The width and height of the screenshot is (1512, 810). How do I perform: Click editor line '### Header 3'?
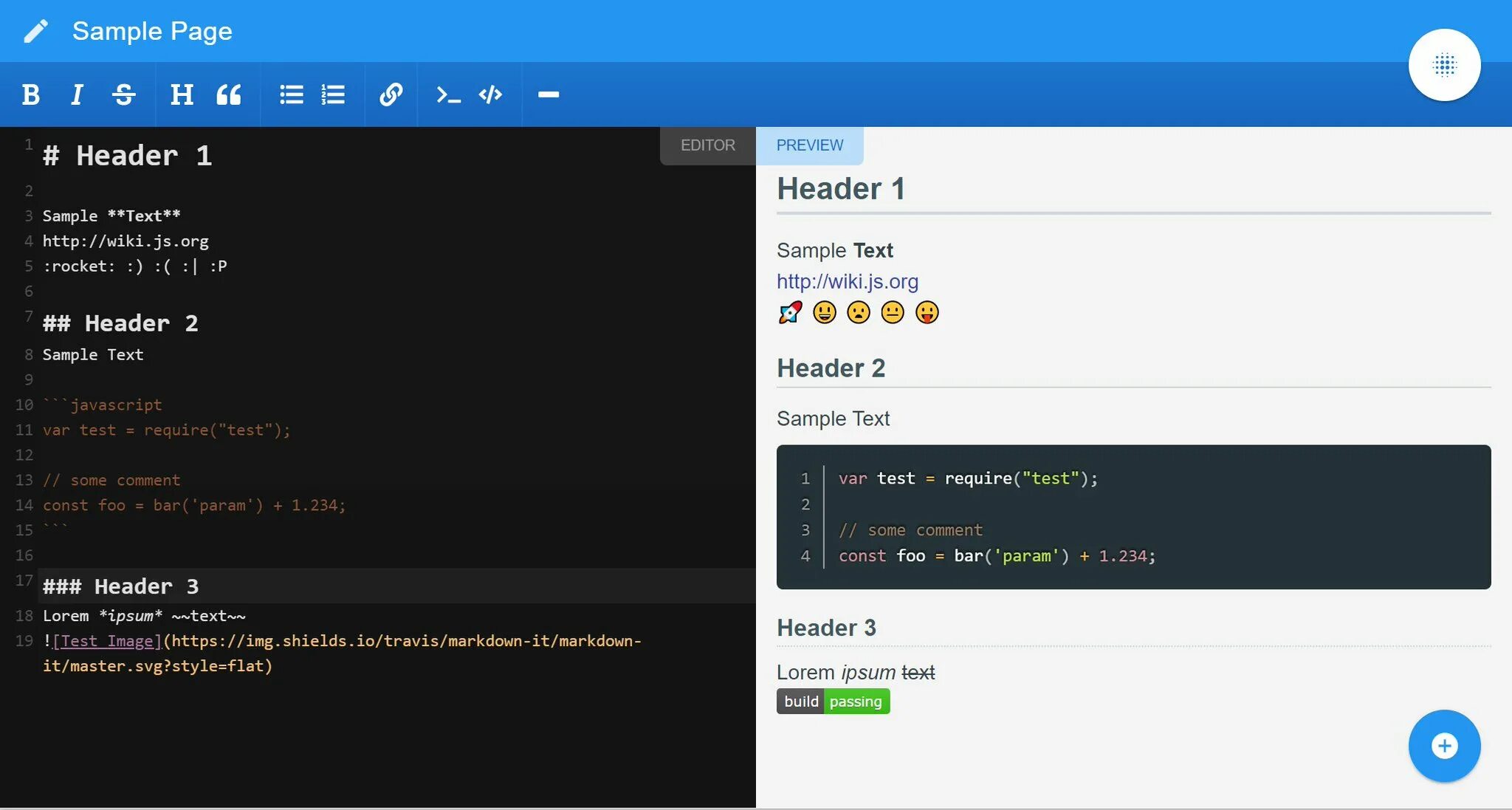tap(120, 586)
